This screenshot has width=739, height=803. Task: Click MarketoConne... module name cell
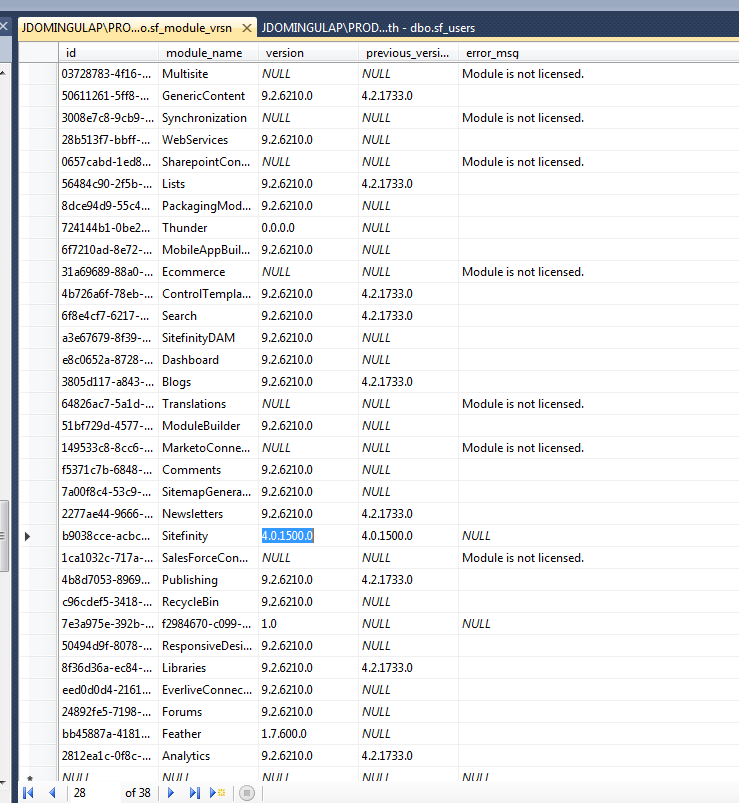tap(208, 448)
